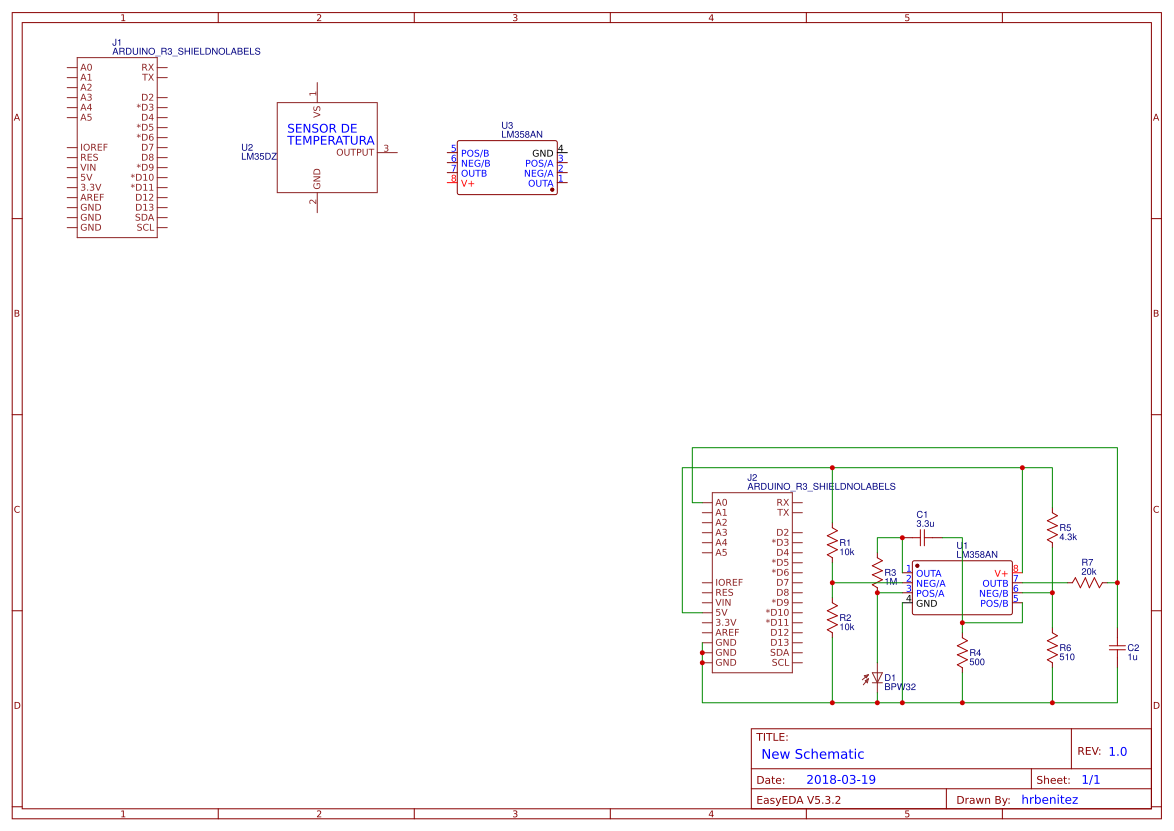Screen dimensions: 1174x831
Task: Click the U3 LM358AN op-amp symbol
Action: [506, 168]
